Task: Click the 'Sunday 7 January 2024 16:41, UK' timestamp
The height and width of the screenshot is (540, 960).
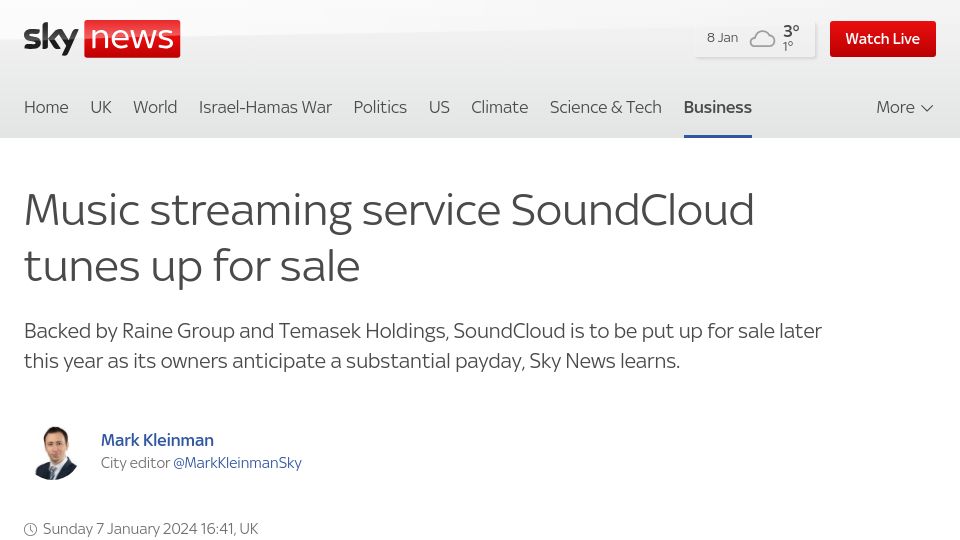Action: (151, 529)
